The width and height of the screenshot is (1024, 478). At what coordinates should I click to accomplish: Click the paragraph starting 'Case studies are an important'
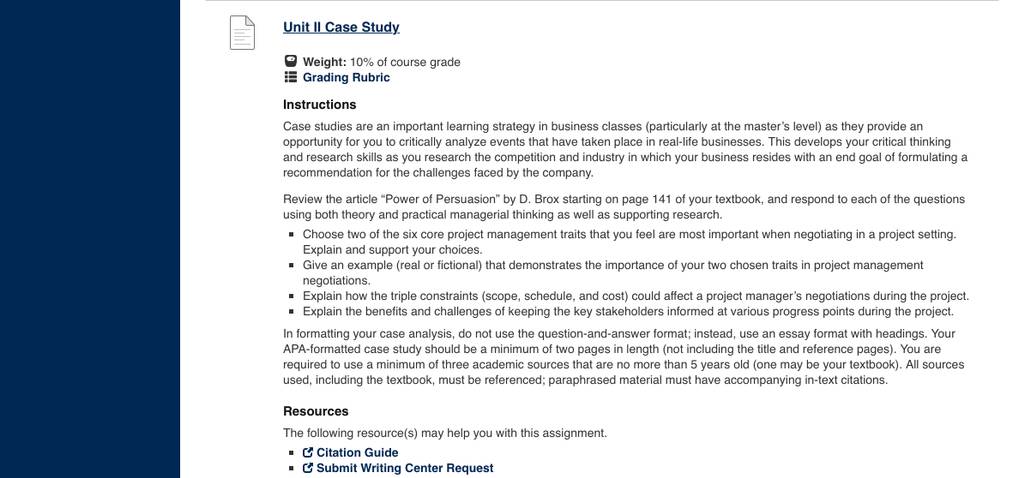(625, 150)
